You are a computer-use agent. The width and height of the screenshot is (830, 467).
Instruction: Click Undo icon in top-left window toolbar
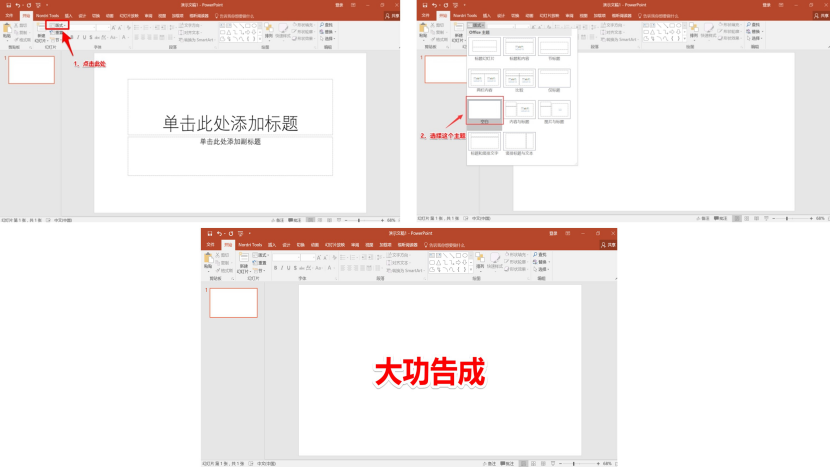(17, 5)
